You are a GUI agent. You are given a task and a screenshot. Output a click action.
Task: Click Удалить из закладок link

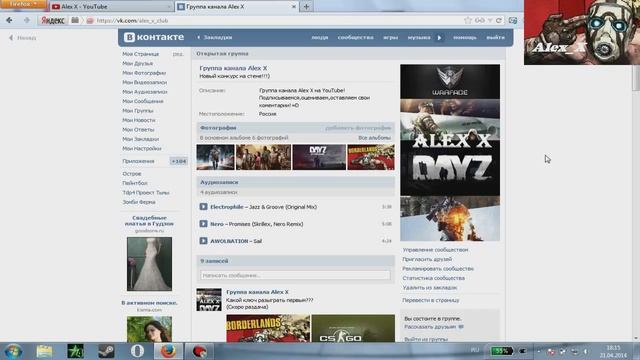pos(430,288)
